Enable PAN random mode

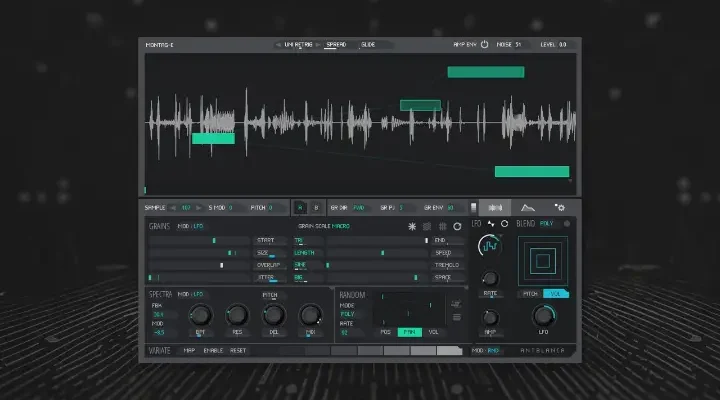pos(408,331)
